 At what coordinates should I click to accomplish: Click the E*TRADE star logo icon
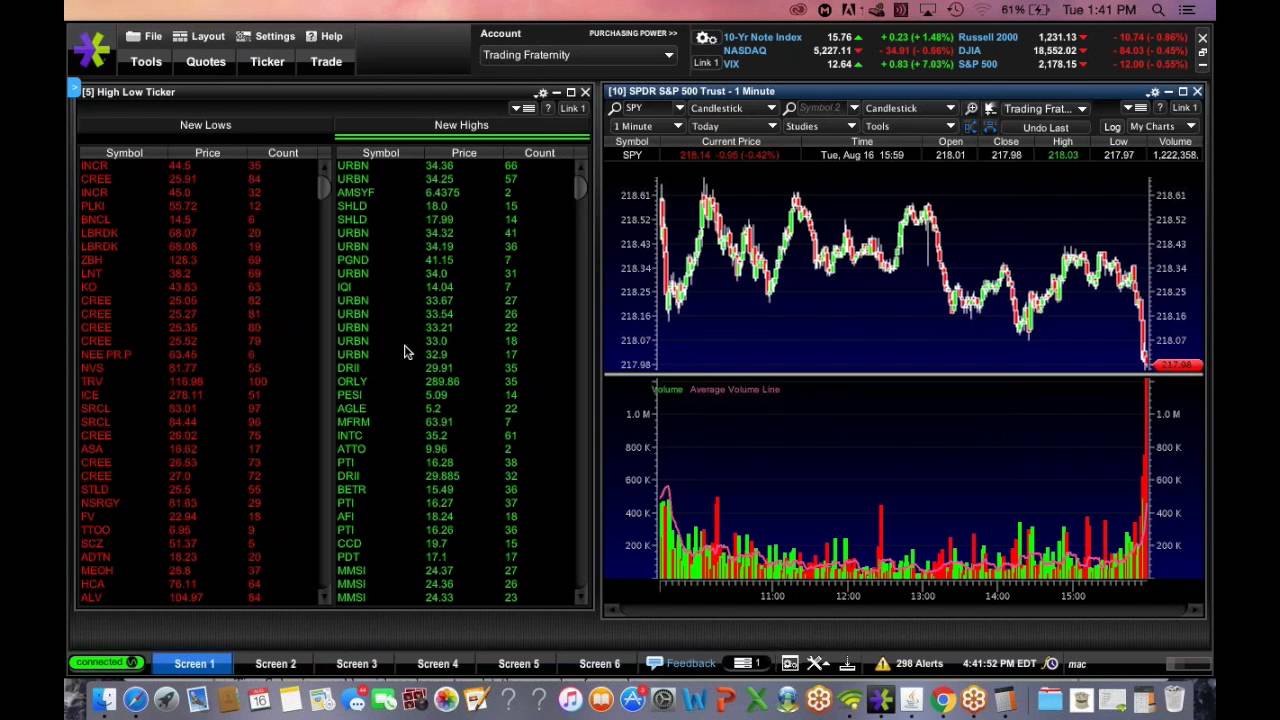[x=92, y=49]
